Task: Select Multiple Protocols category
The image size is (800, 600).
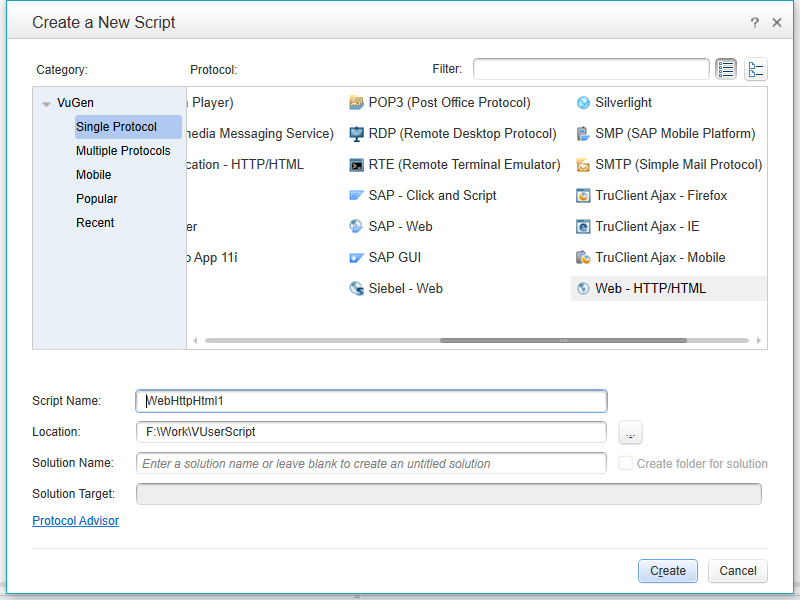Action: click(x=123, y=151)
